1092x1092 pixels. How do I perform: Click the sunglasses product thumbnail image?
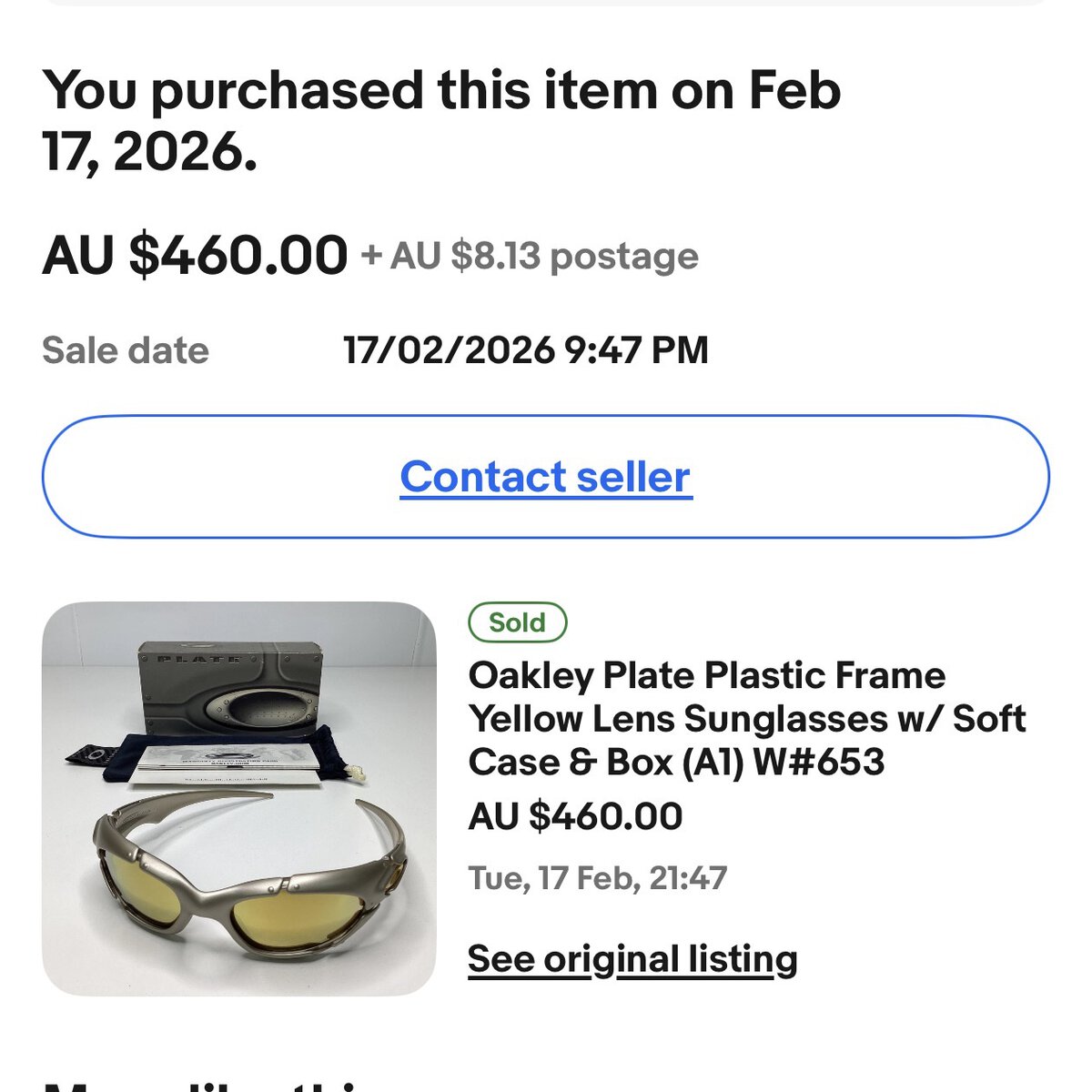pyautogui.click(x=239, y=798)
